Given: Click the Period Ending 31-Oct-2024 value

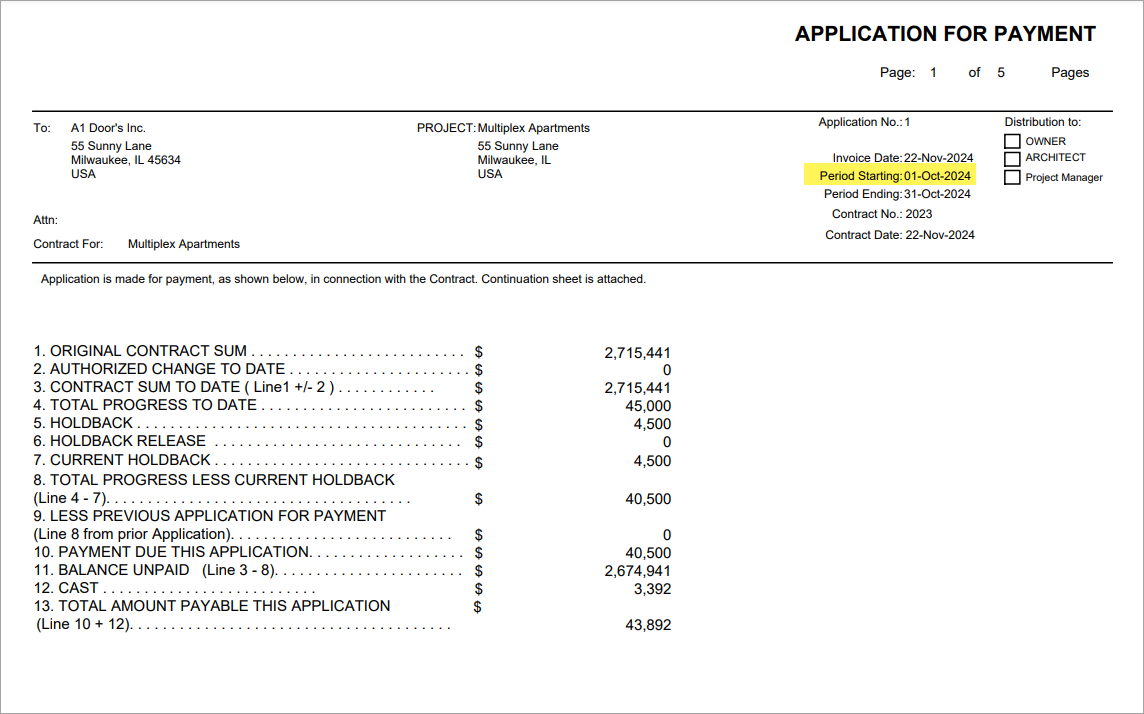Looking at the screenshot, I should 937,194.
